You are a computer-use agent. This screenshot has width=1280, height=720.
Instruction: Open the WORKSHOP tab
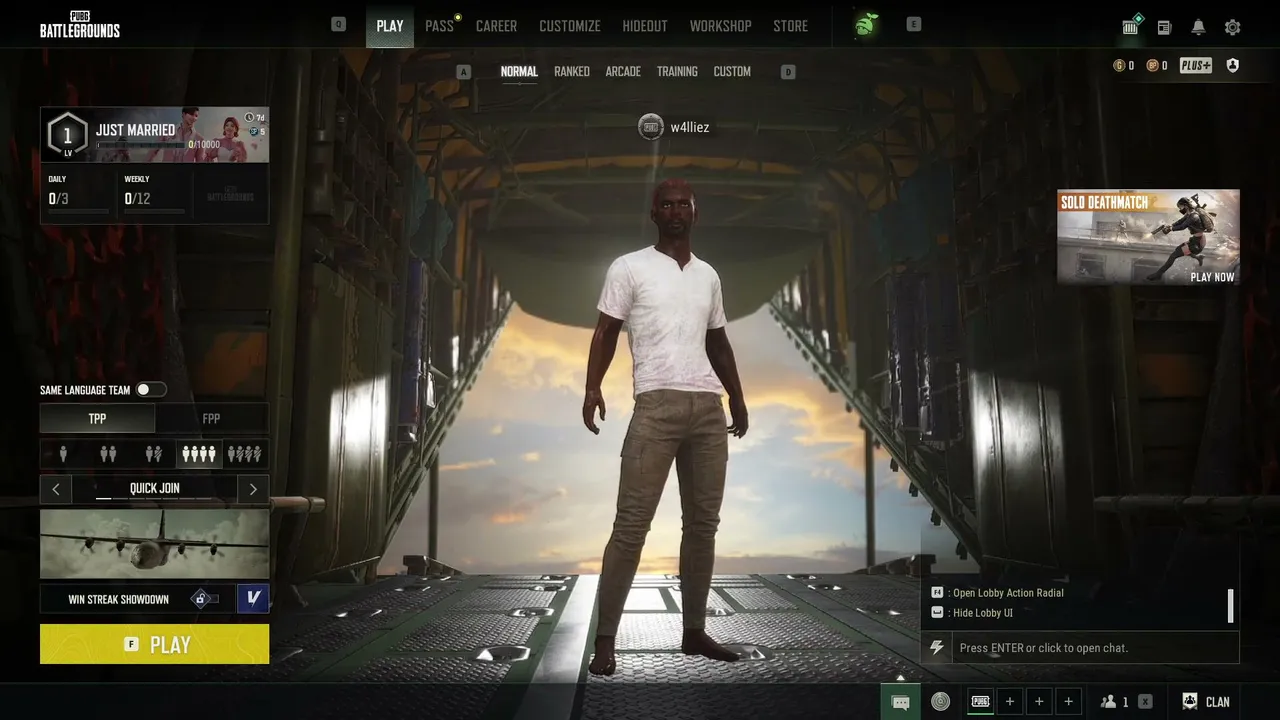[x=720, y=26]
